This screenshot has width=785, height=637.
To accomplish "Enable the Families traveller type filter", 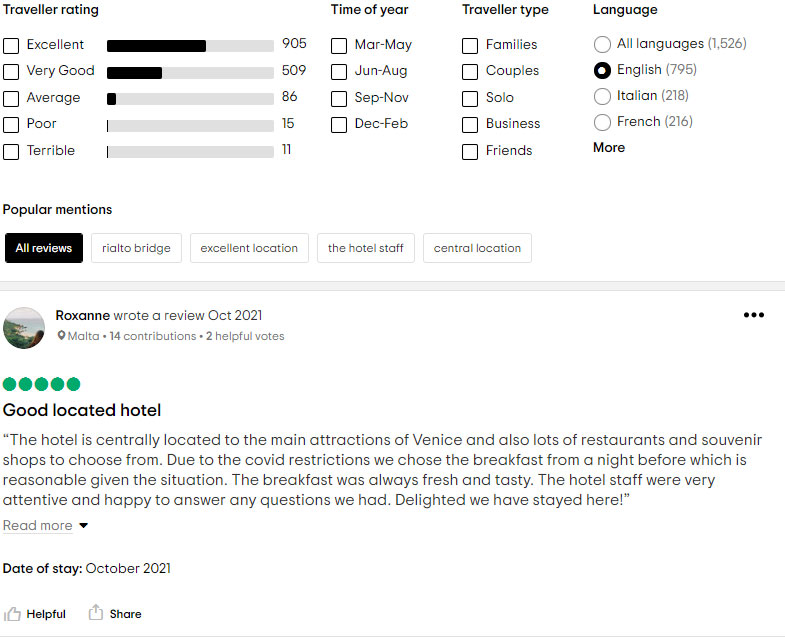I will [x=470, y=46].
